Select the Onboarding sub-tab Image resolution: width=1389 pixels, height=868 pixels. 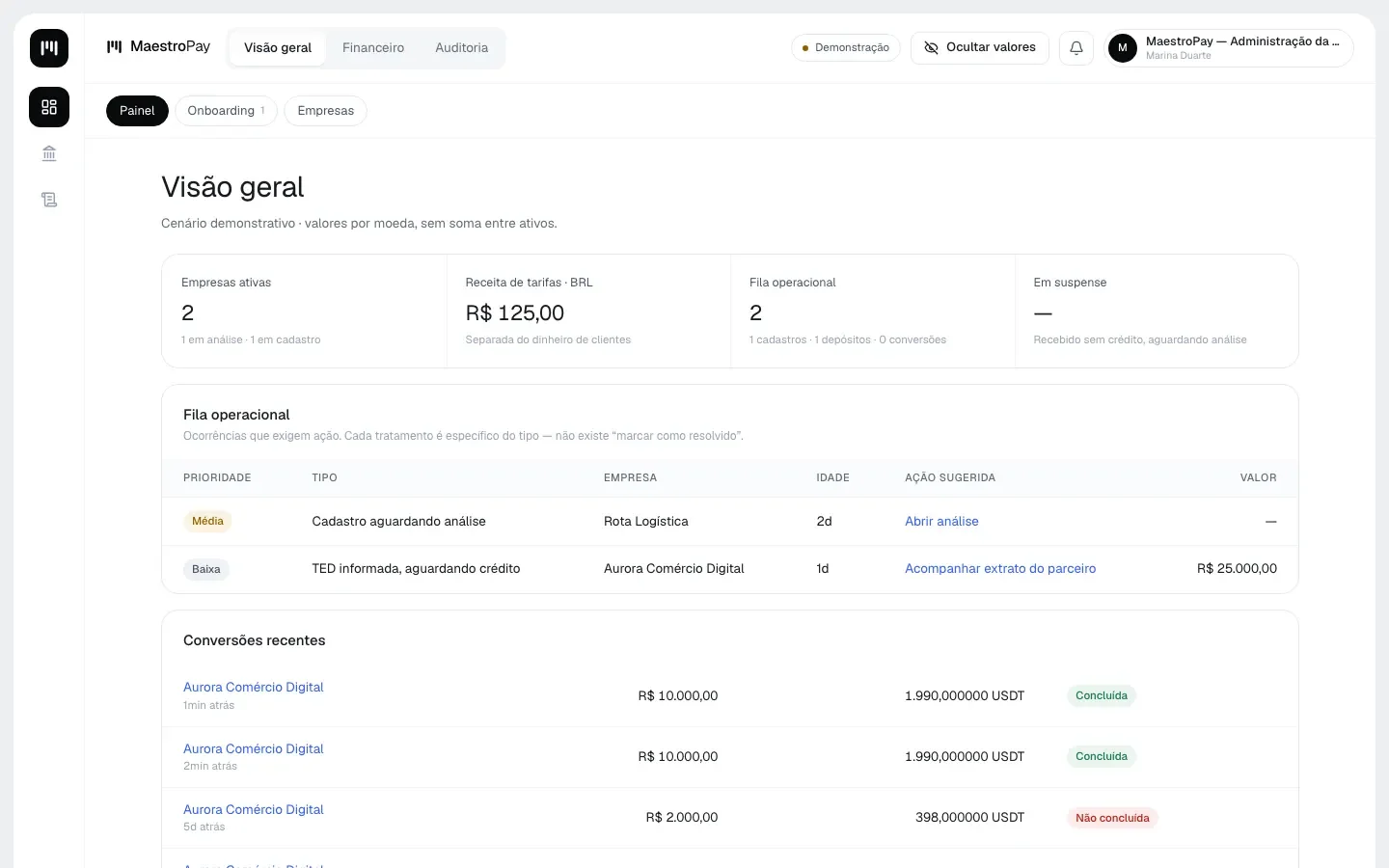coord(226,111)
